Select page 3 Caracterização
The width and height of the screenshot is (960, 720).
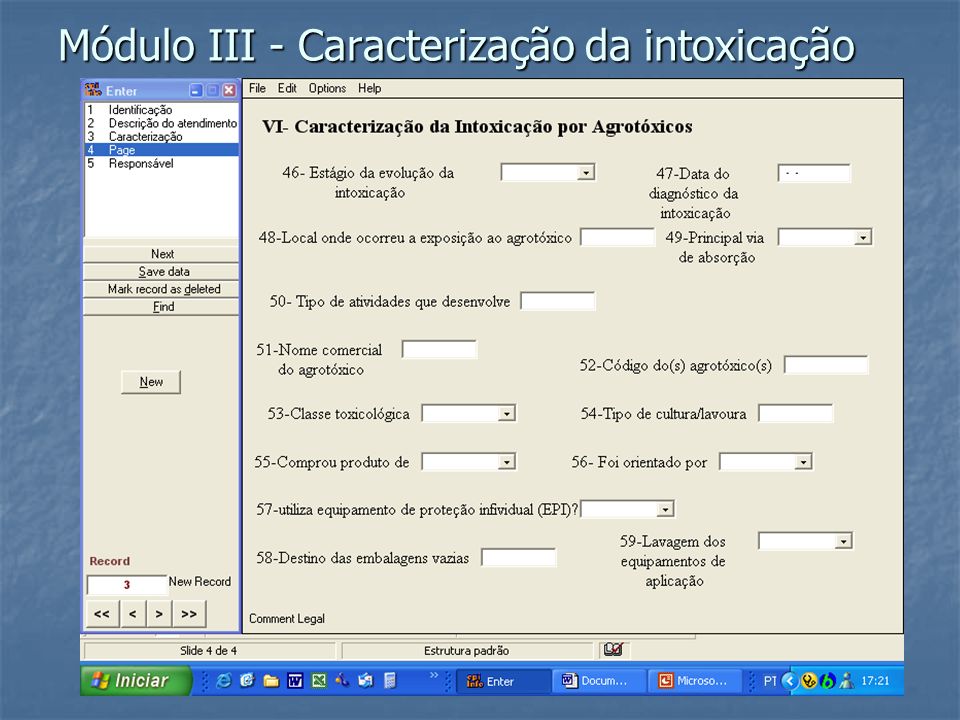162,137
